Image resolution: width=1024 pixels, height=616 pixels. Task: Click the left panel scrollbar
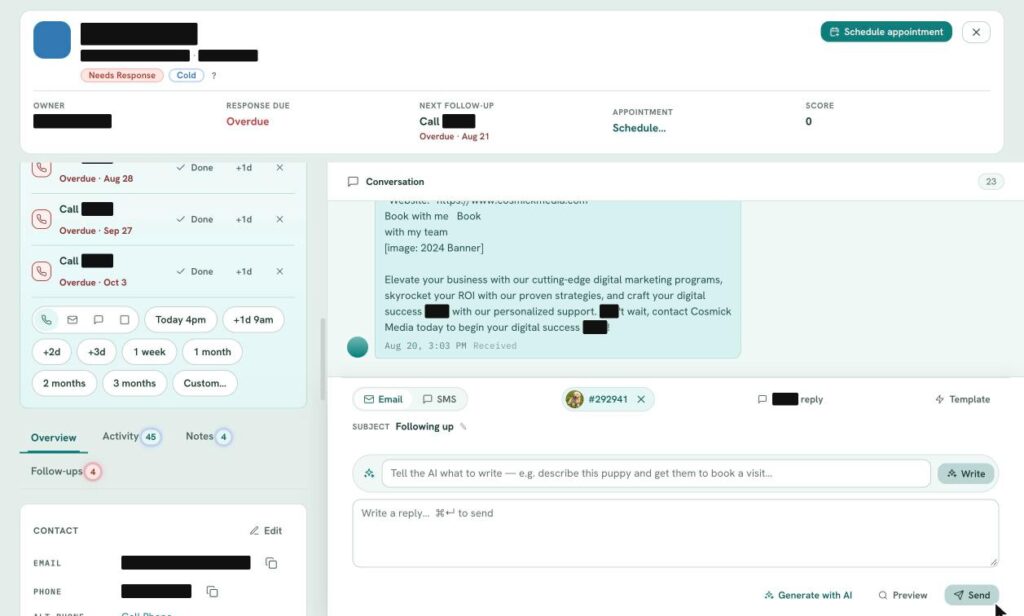pyautogui.click(x=322, y=359)
